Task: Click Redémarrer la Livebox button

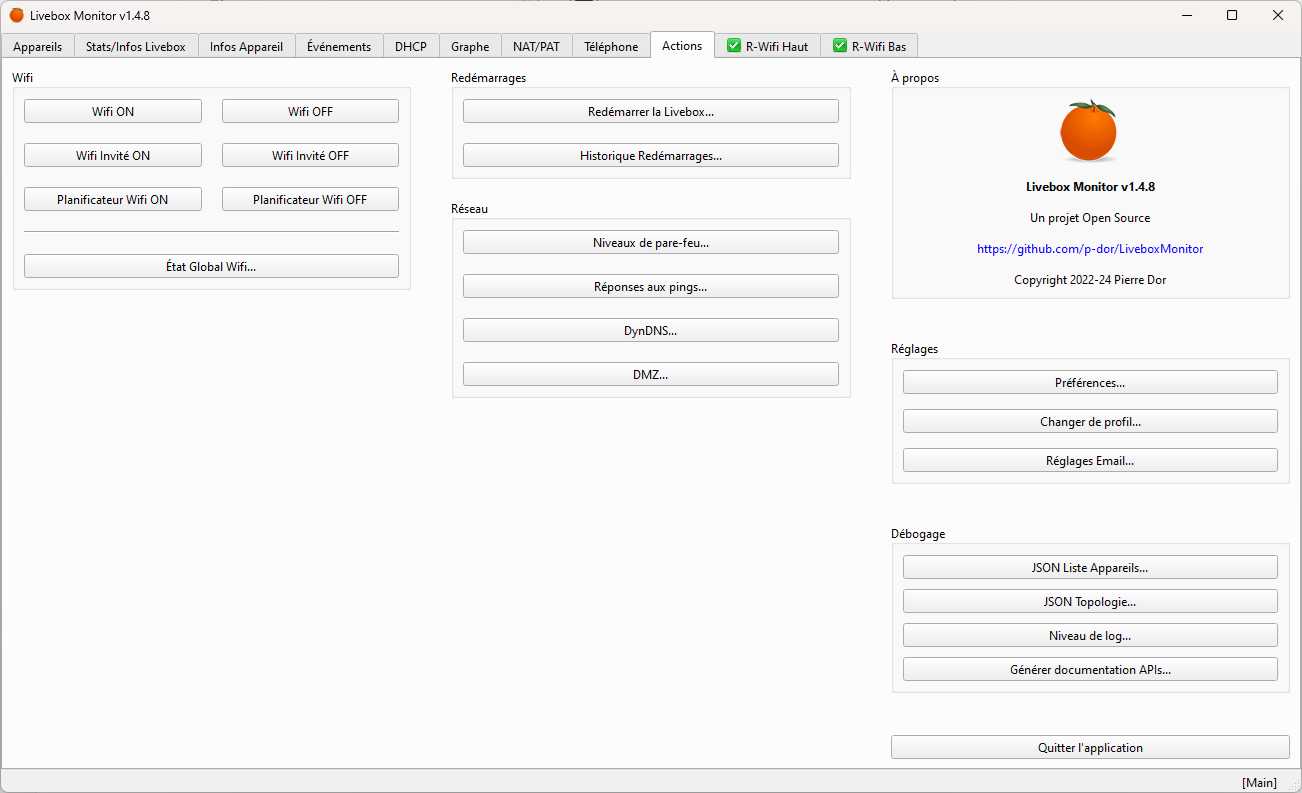Action: click(651, 111)
